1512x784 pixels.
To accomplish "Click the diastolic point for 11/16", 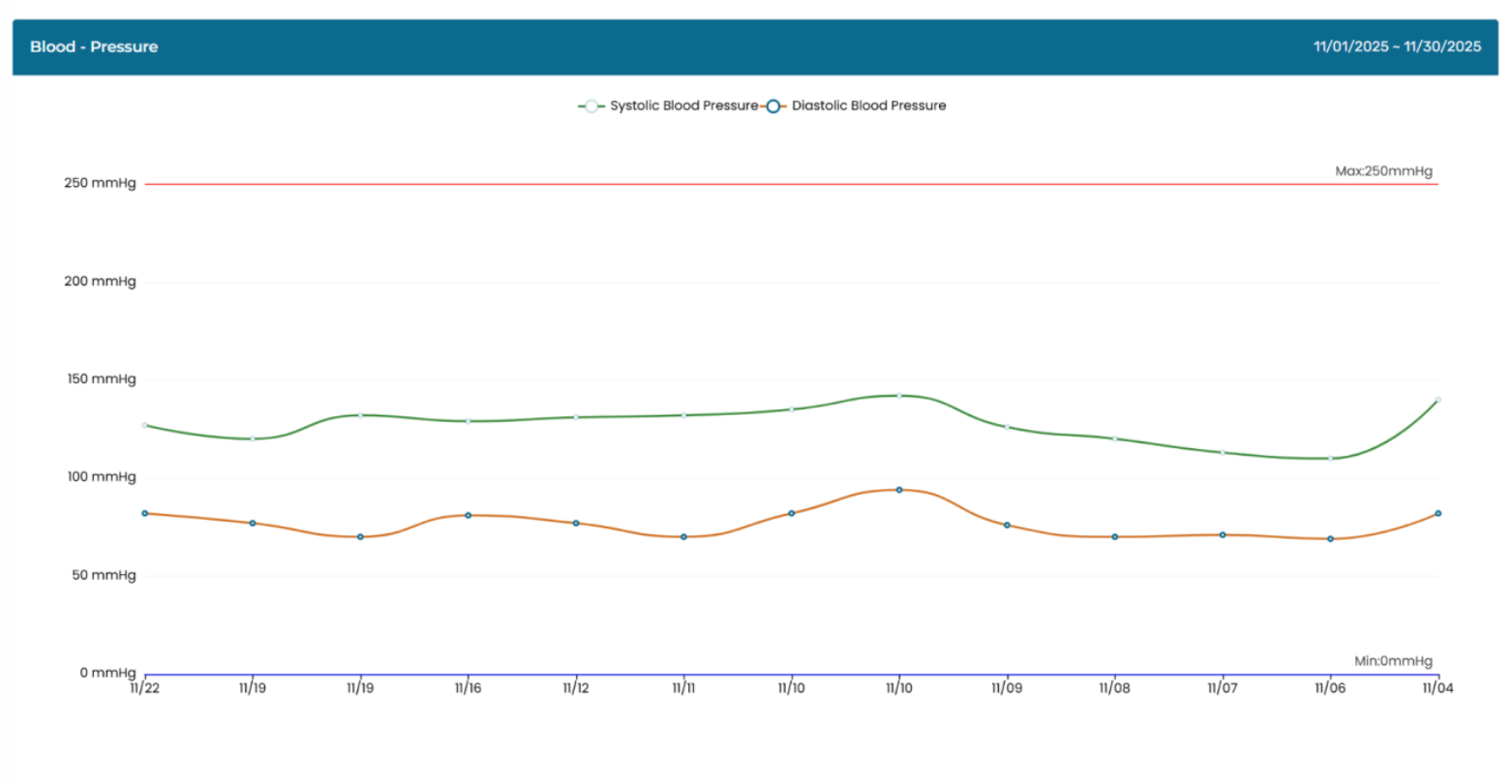I will pyautogui.click(x=469, y=515).
